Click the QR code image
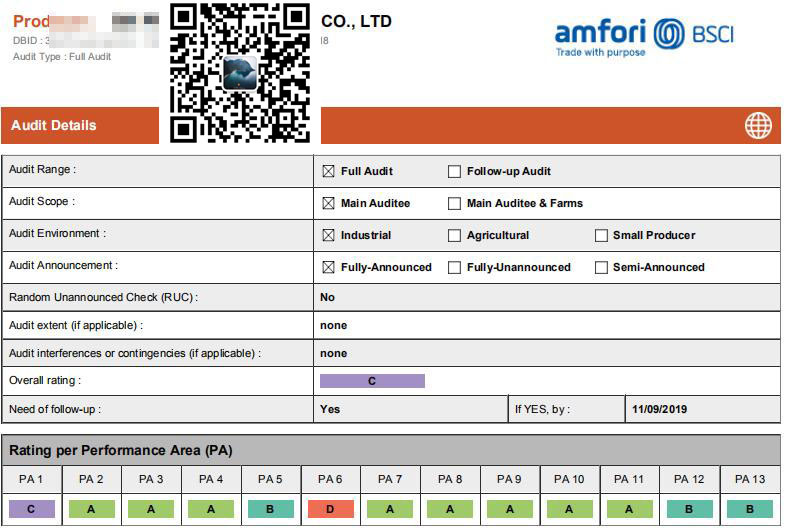This screenshot has height=530, width=793. (x=240, y=73)
